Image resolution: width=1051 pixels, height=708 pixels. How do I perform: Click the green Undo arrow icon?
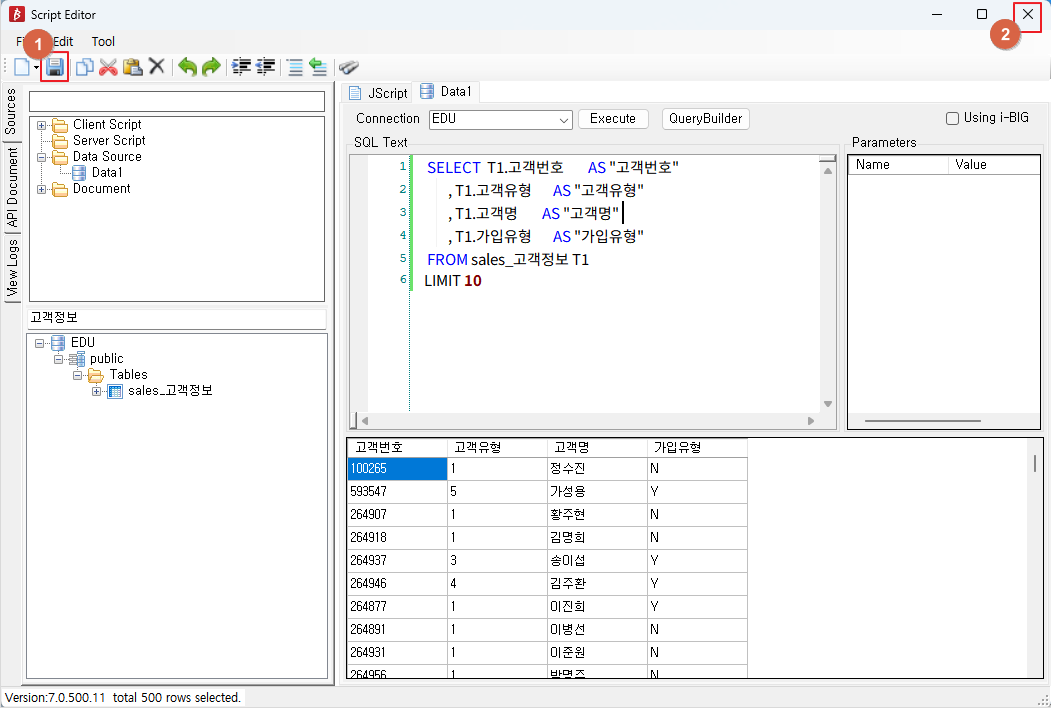pyautogui.click(x=188, y=67)
